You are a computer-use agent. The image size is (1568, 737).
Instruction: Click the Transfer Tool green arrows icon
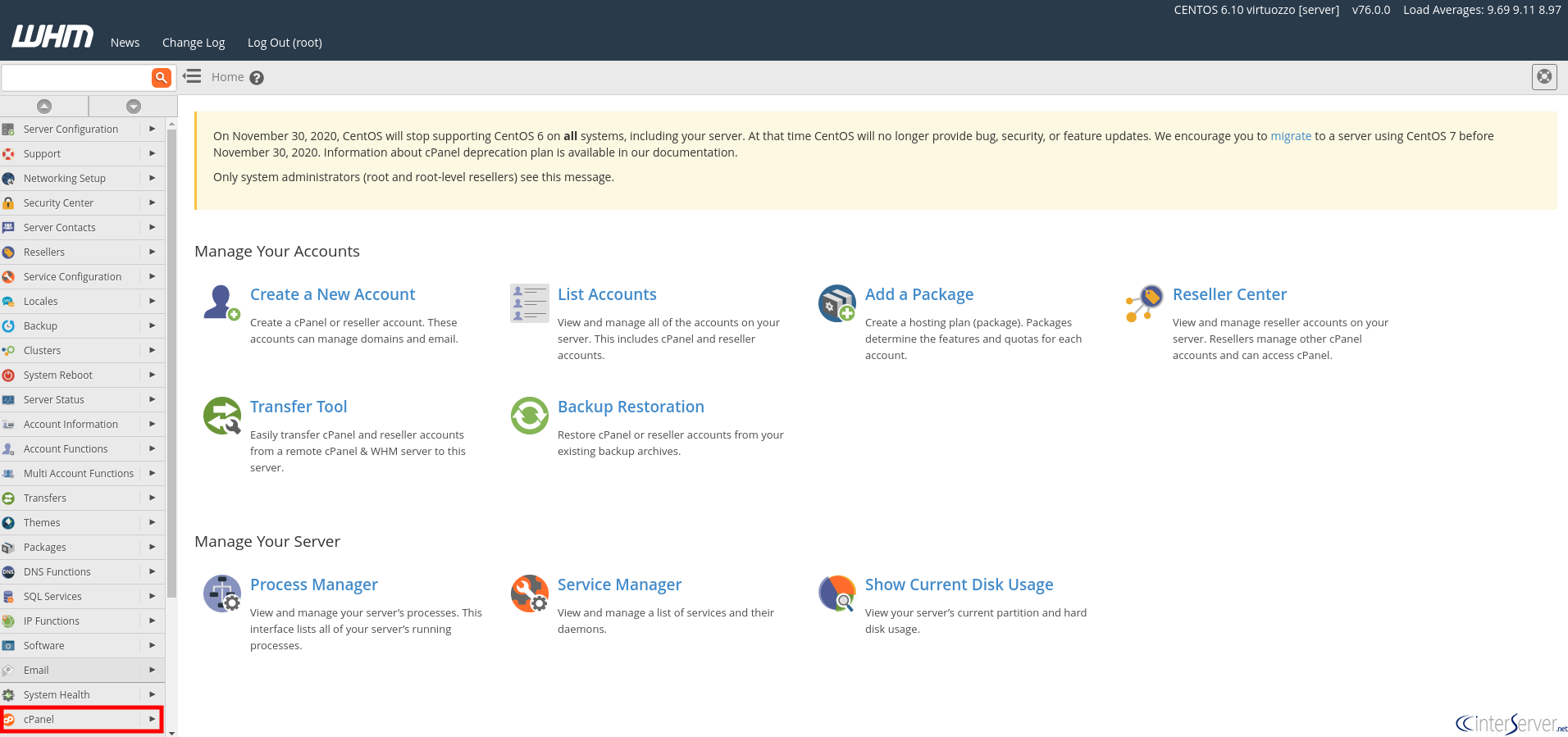221,416
